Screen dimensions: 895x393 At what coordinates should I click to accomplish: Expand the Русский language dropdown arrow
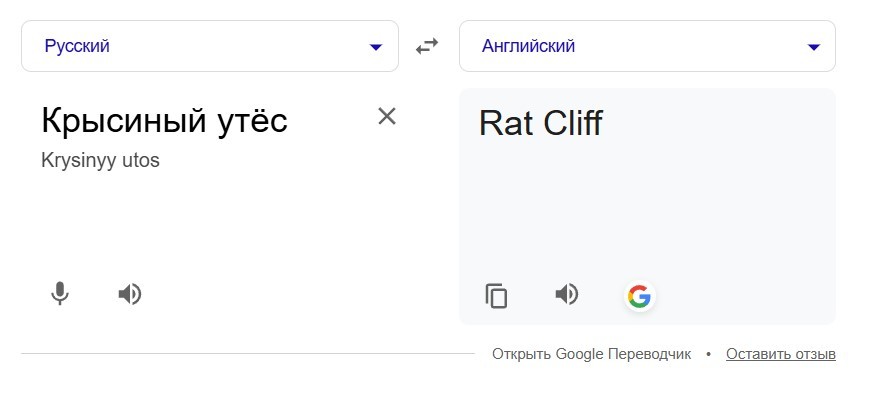click(376, 47)
